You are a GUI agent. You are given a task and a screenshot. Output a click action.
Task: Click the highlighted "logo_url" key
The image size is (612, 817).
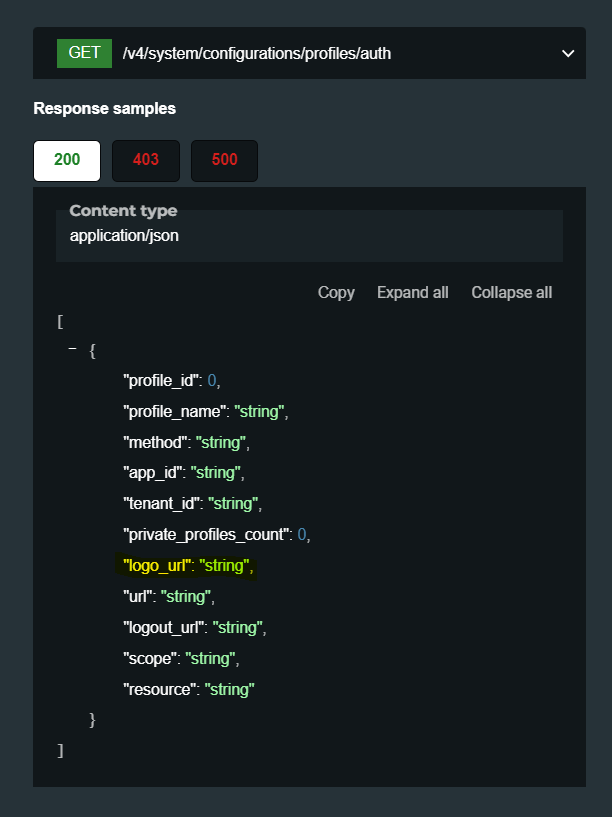[156, 566]
